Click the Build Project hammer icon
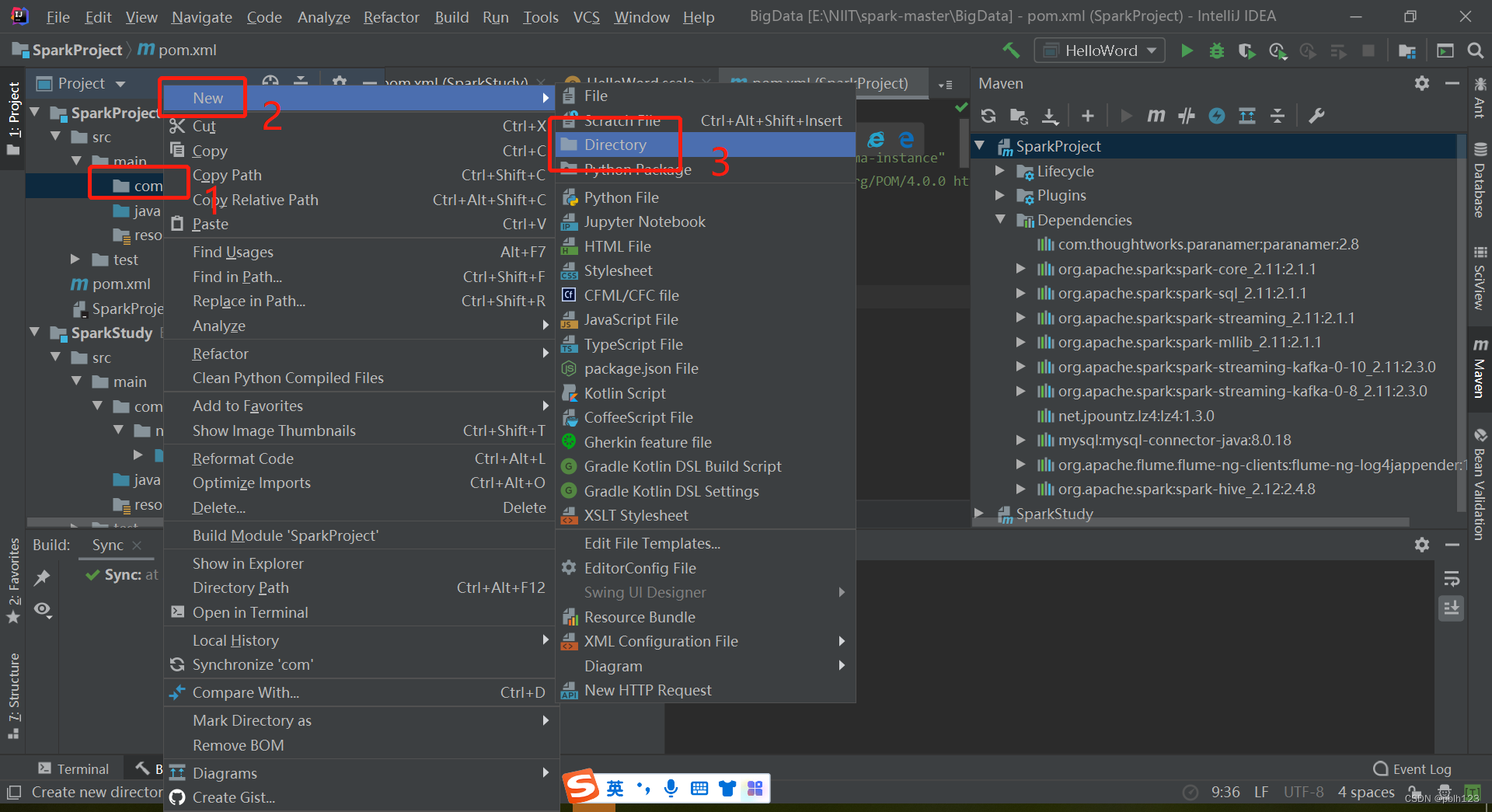The image size is (1492, 812). (x=1011, y=51)
